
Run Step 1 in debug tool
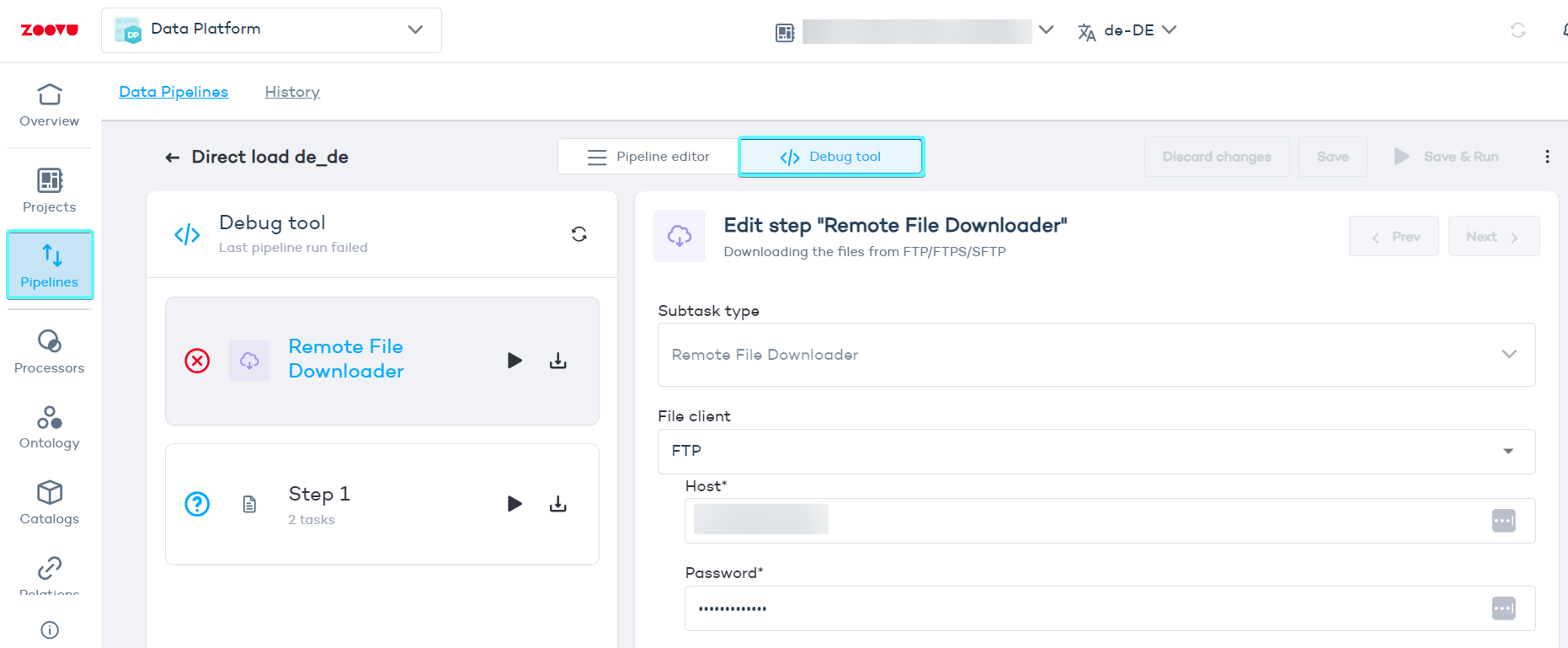click(515, 504)
